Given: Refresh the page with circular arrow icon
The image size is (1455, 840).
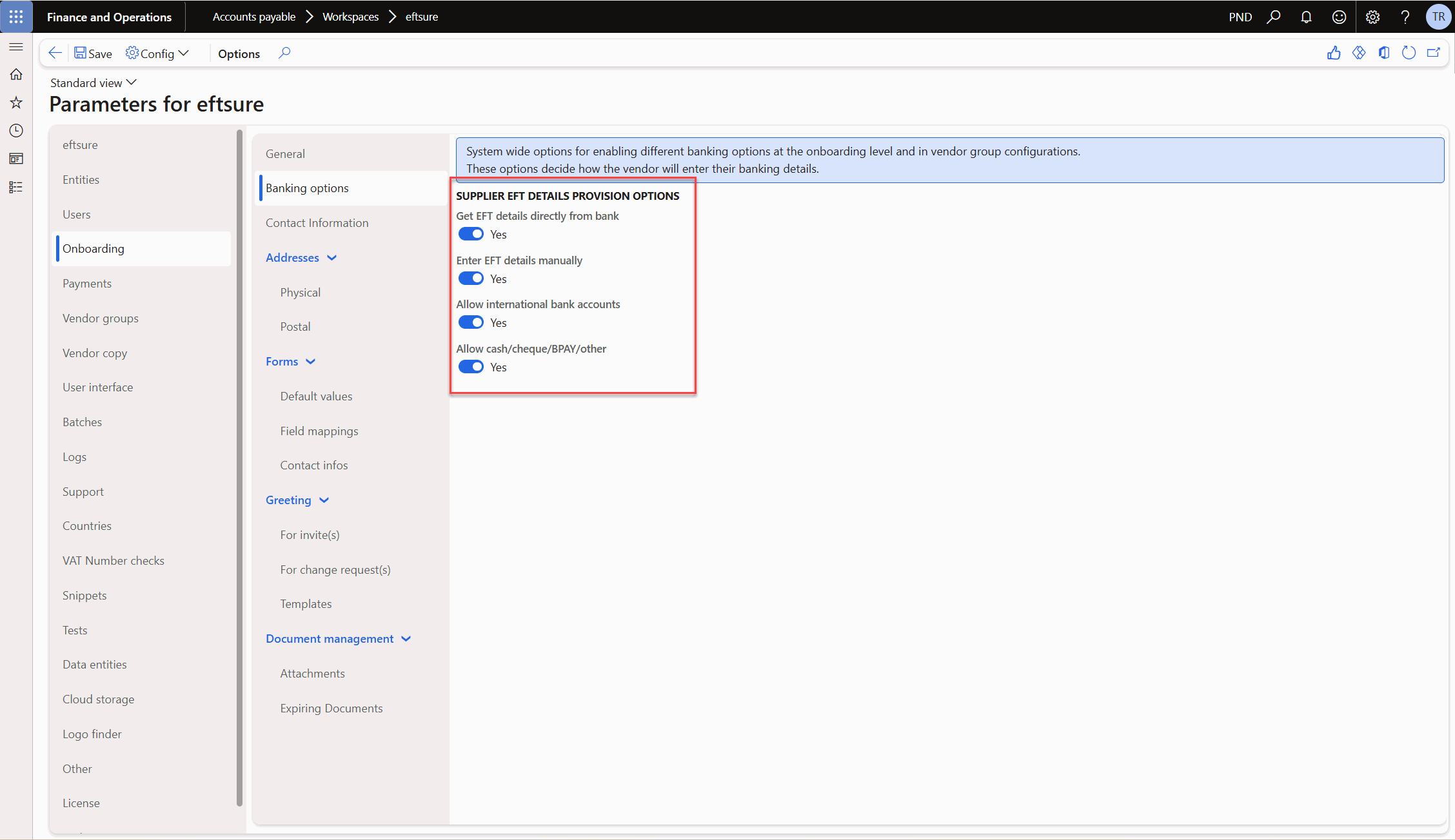Looking at the screenshot, I should (x=1409, y=53).
